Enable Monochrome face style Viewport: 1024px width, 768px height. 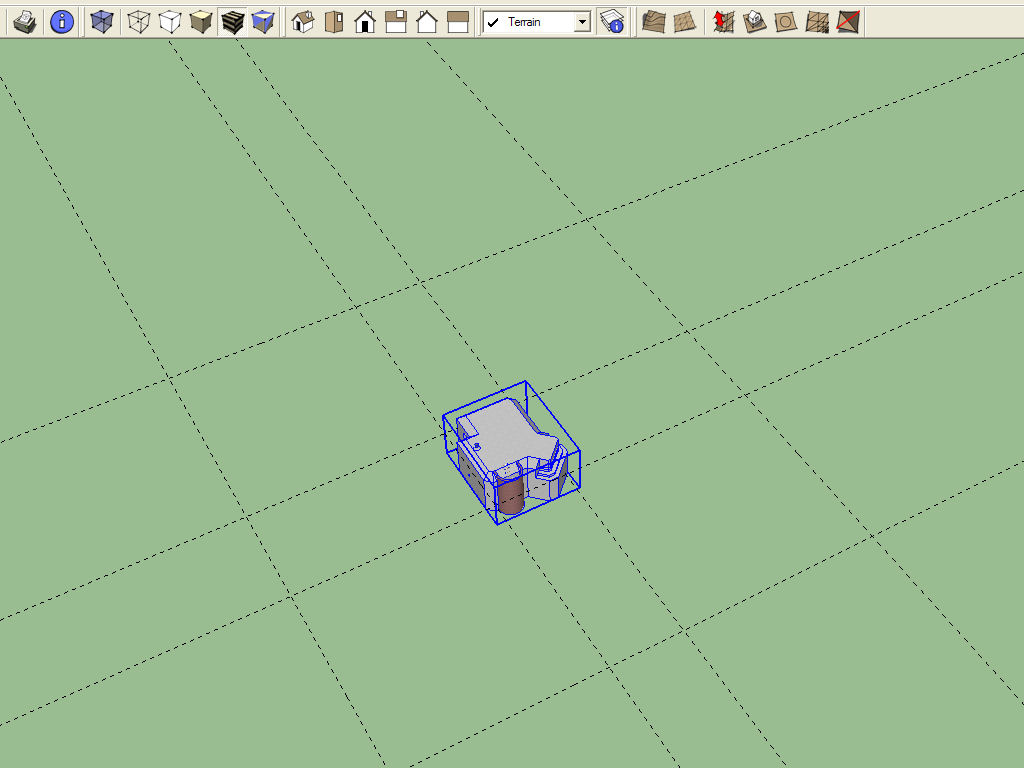[263, 22]
